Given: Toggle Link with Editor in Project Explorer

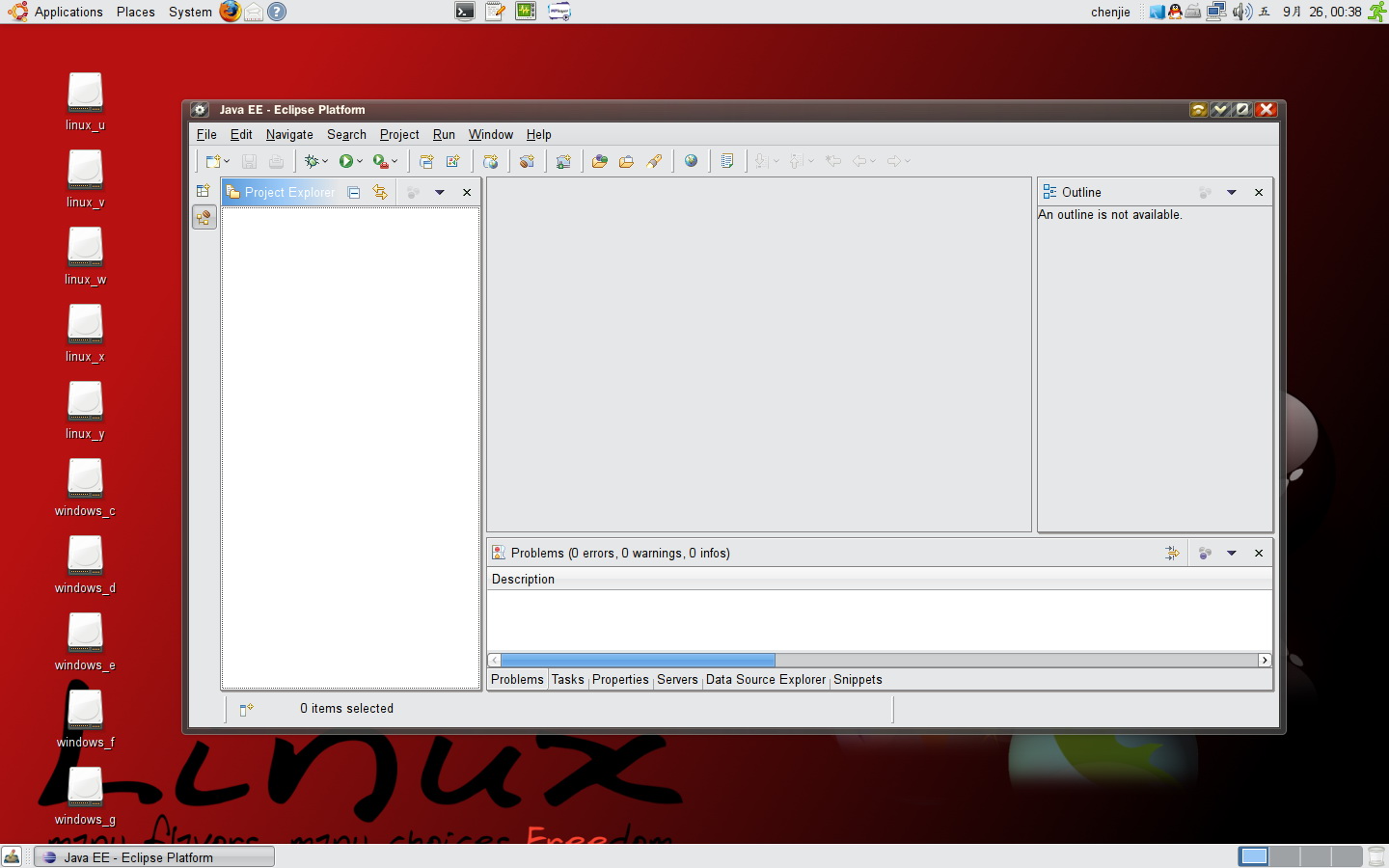Looking at the screenshot, I should [x=380, y=192].
